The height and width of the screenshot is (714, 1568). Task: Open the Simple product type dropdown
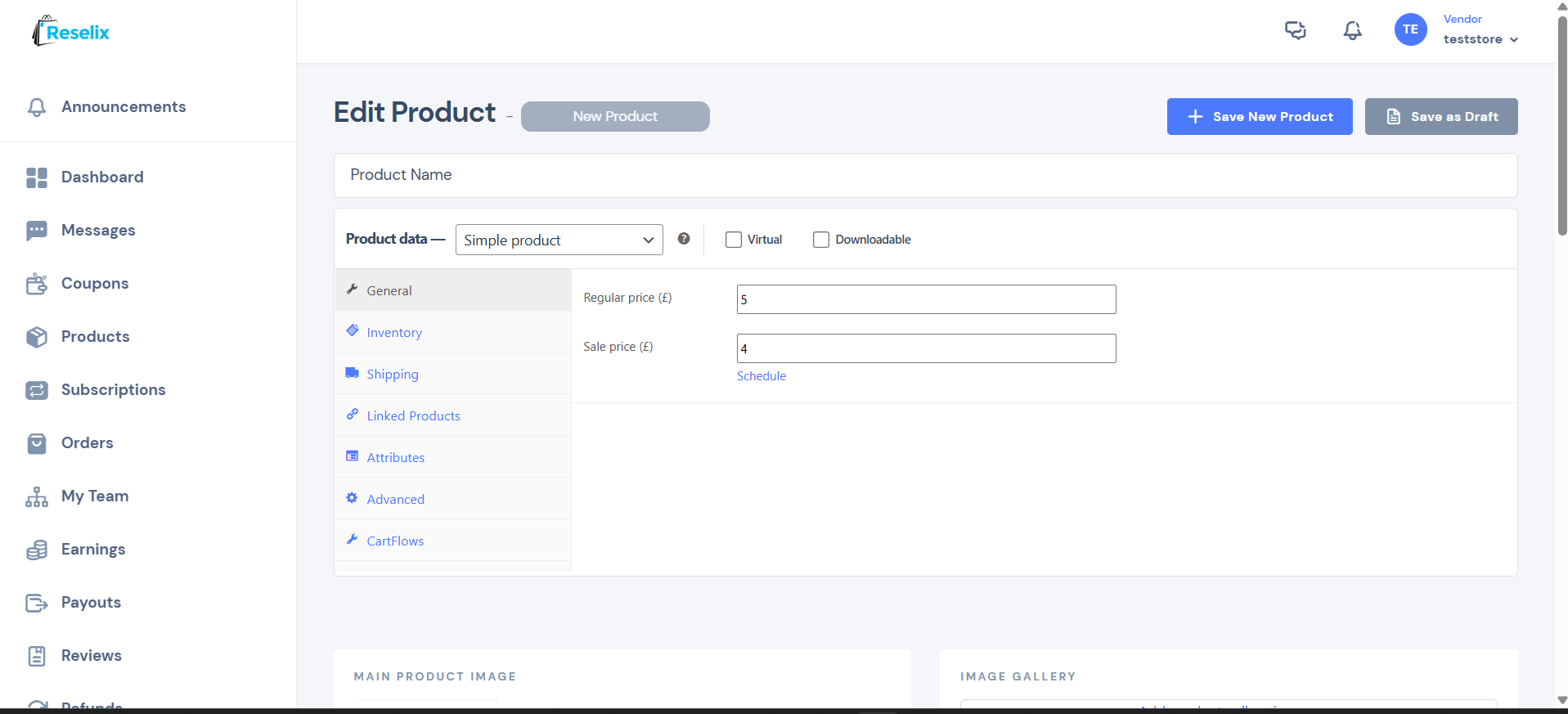point(559,240)
